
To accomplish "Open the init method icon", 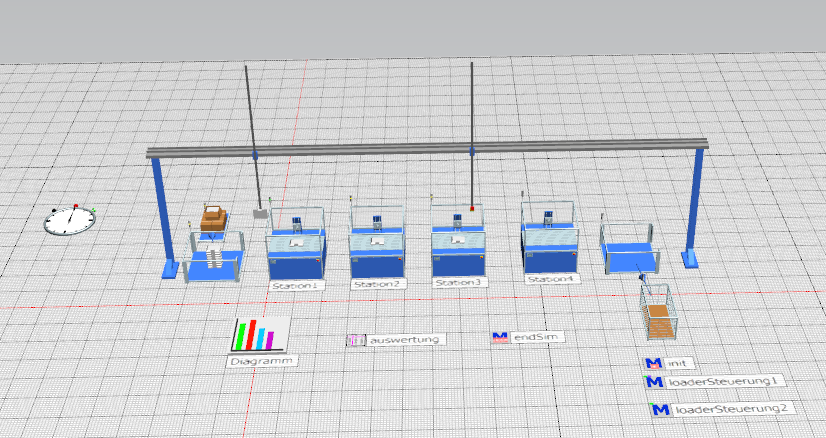I will 655,364.
